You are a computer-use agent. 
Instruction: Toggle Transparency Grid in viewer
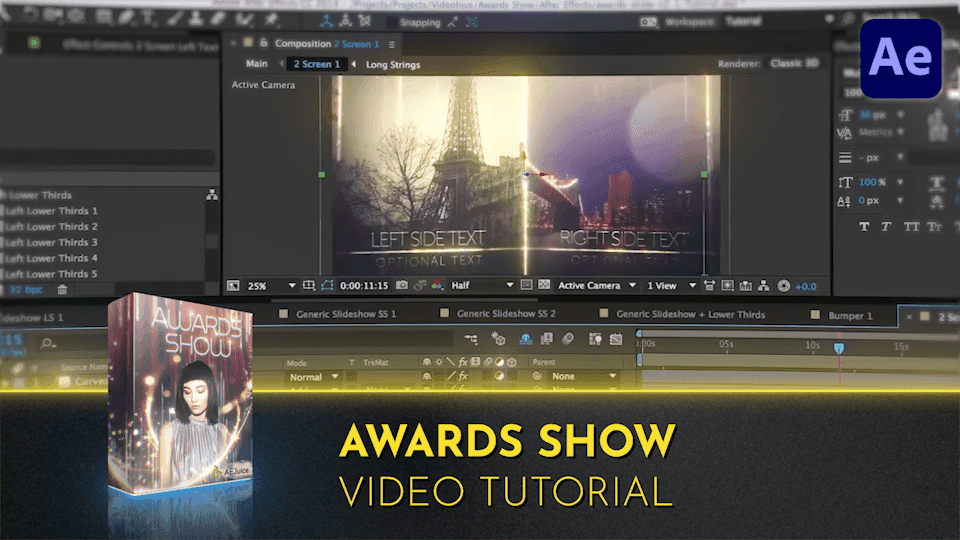tap(544, 285)
